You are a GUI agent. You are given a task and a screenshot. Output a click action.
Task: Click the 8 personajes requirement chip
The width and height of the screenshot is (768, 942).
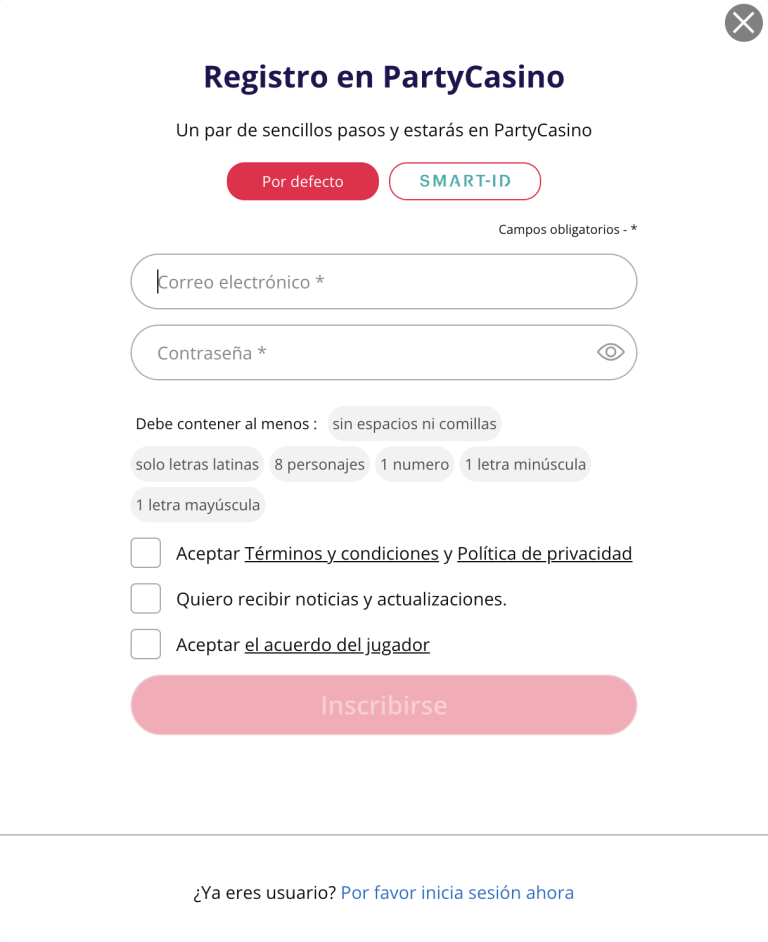click(x=319, y=464)
